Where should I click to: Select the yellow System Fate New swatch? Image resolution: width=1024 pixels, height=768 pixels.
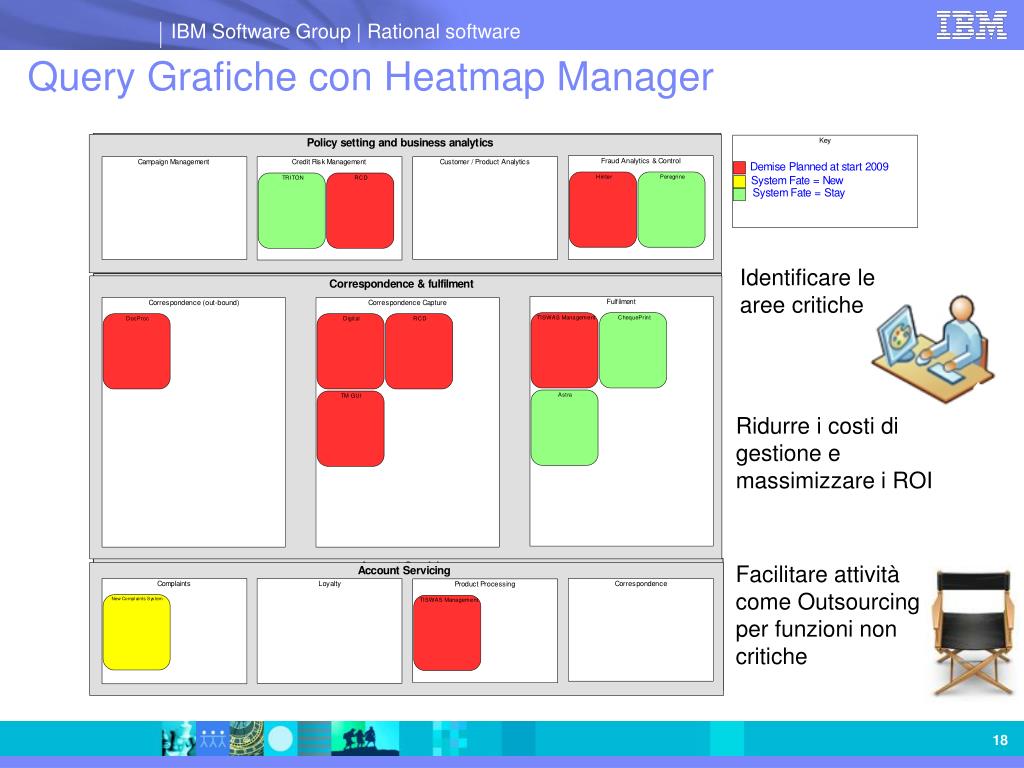pyautogui.click(x=739, y=181)
